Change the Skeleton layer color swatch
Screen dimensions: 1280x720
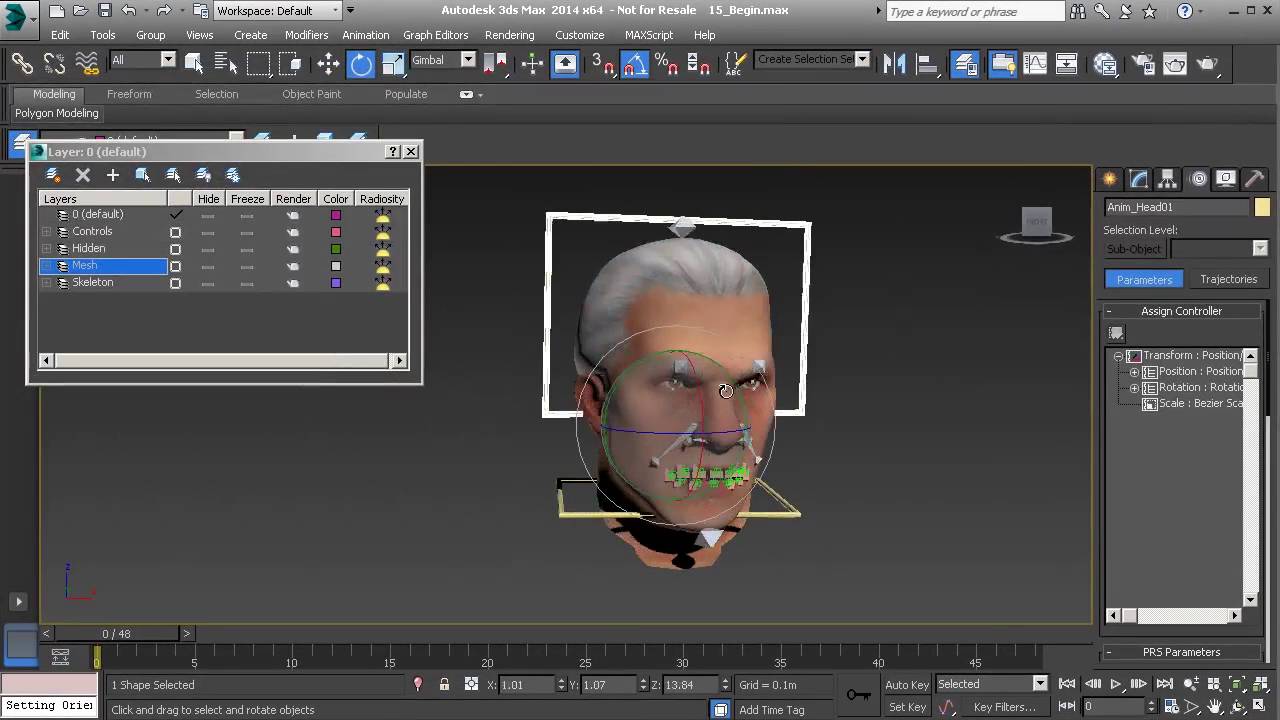tap(336, 283)
